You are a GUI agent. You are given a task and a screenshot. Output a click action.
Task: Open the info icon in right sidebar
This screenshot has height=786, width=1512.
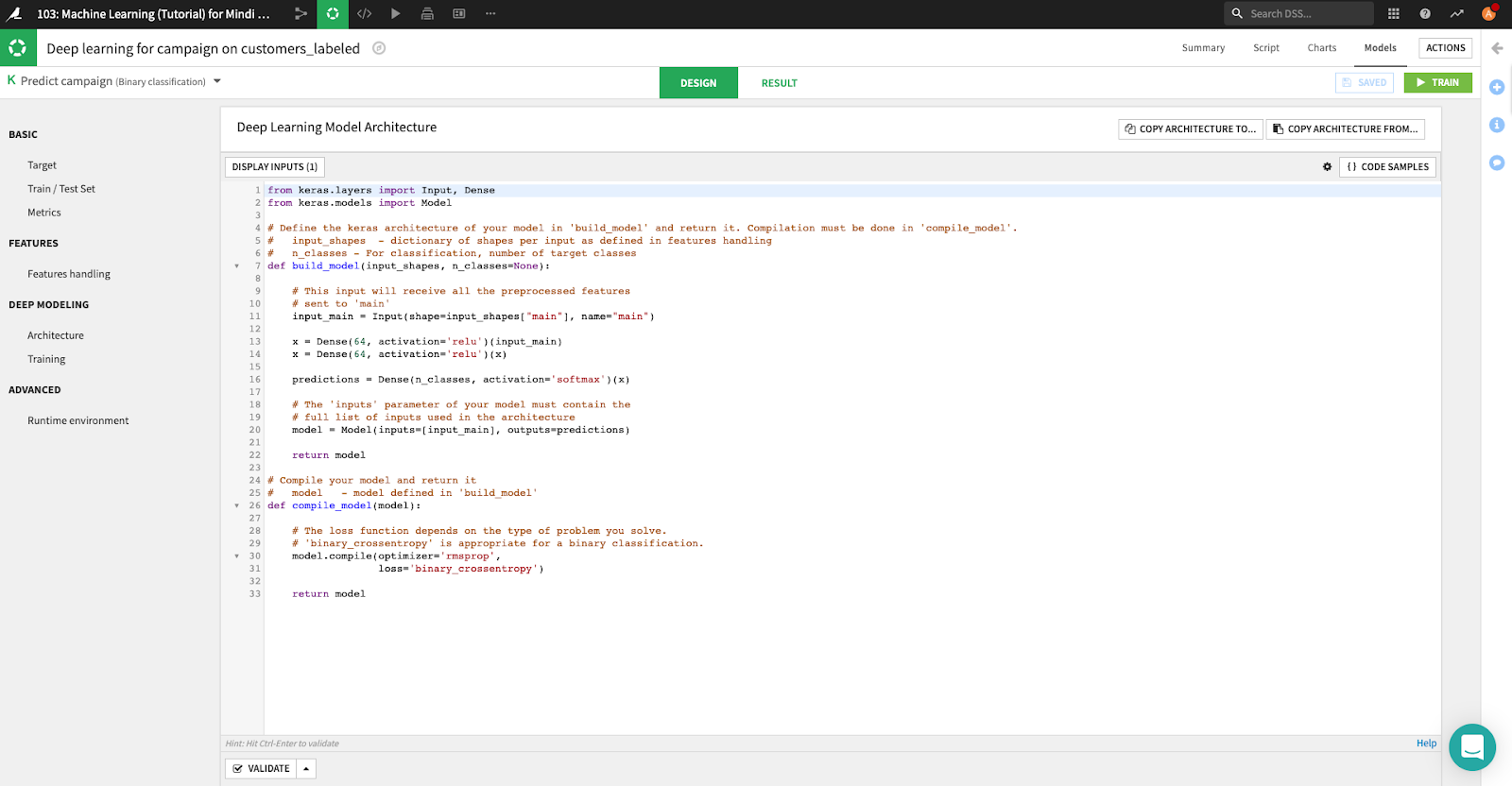1497,125
